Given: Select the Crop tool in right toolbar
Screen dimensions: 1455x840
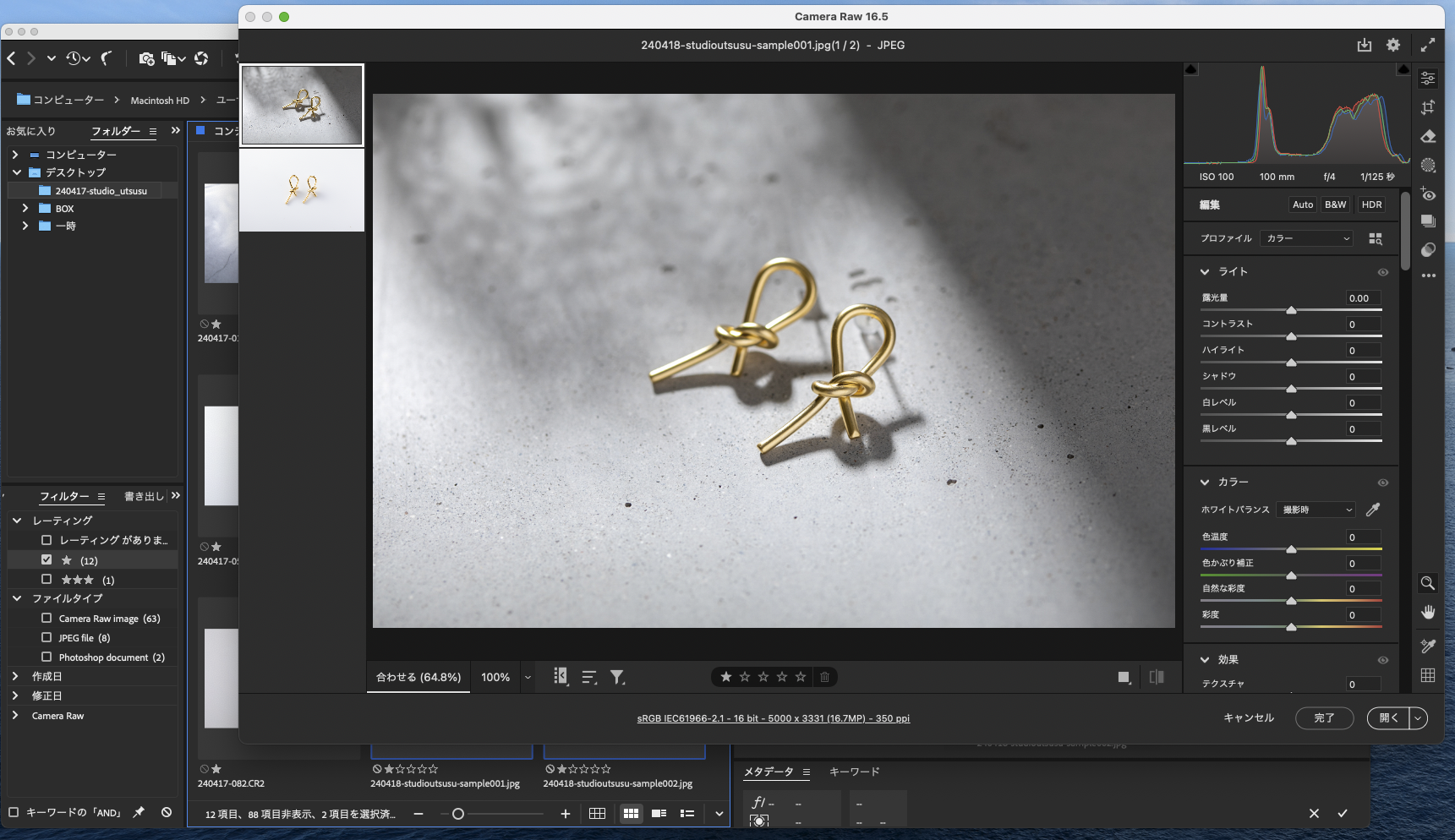Looking at the screenshot, I should [x=1428, y=107].
